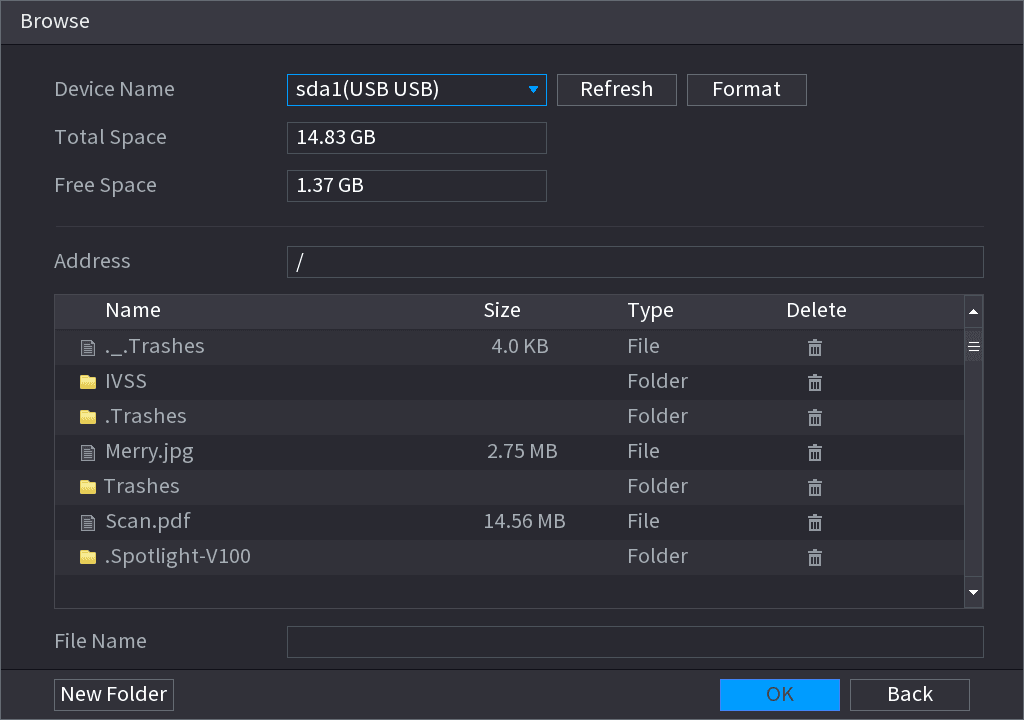This screenshot has width=1024, height=720.
Task: Click the scrollbar down arrow
Action: coord(974,593)
